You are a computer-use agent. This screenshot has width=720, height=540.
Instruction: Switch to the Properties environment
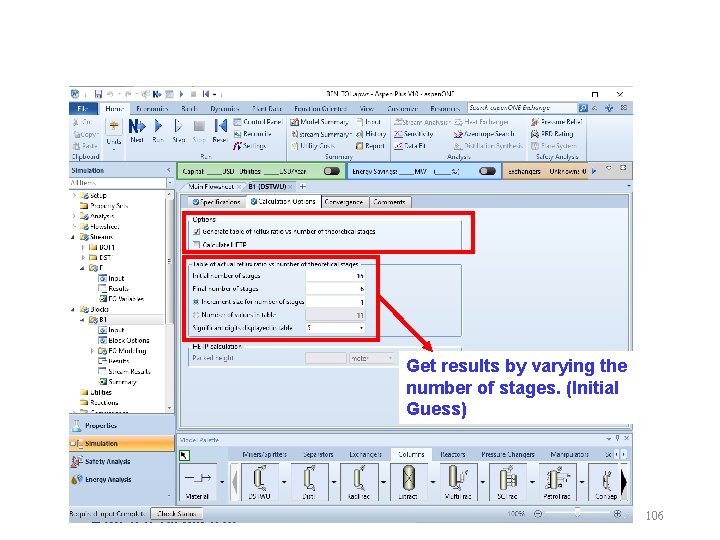[x=122, y=426]
